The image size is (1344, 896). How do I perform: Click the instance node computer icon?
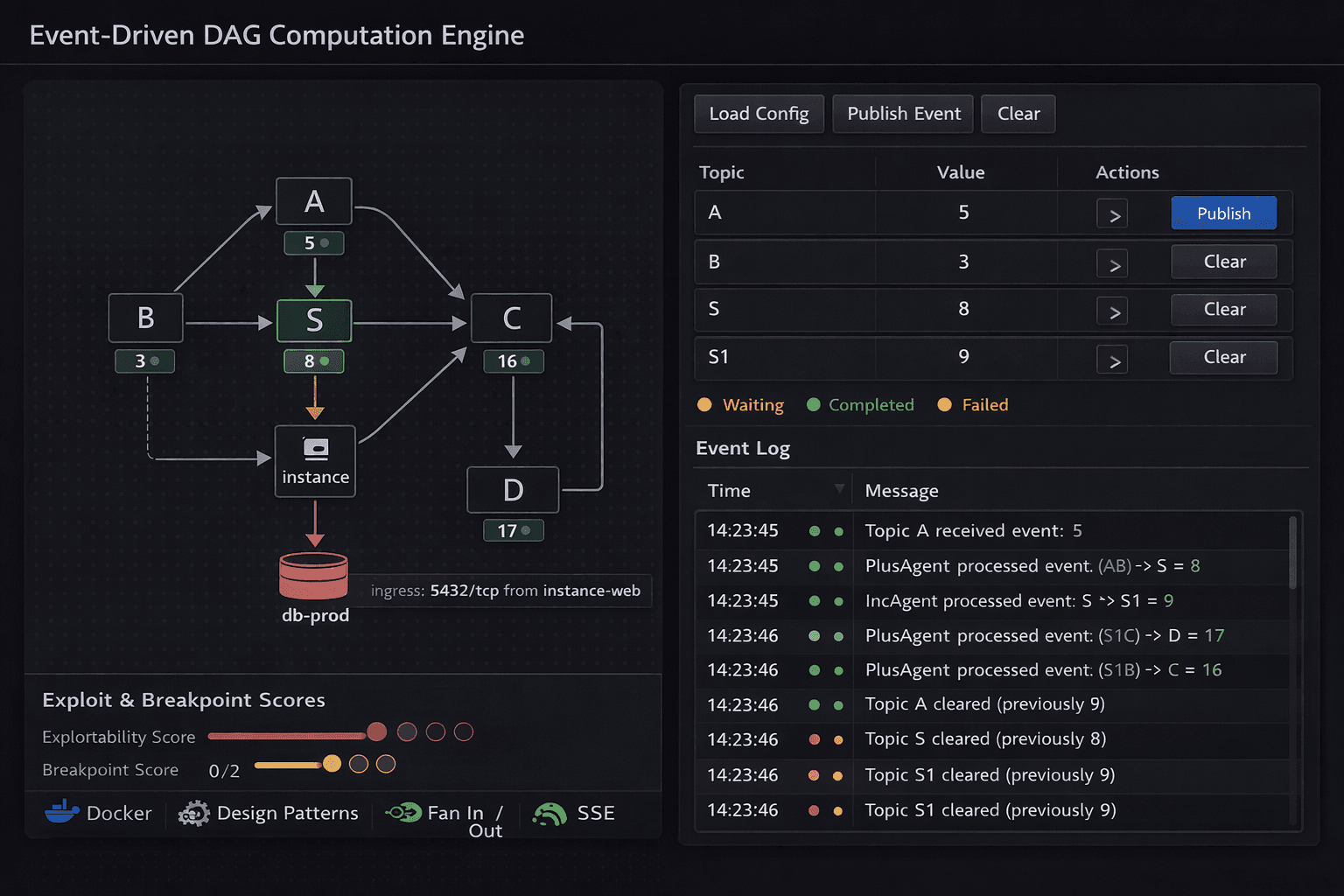pos(314,448)
